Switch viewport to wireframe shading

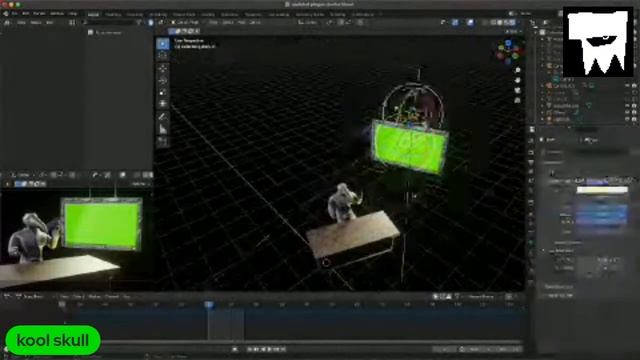pyautogui.click(x=493, y=22)
